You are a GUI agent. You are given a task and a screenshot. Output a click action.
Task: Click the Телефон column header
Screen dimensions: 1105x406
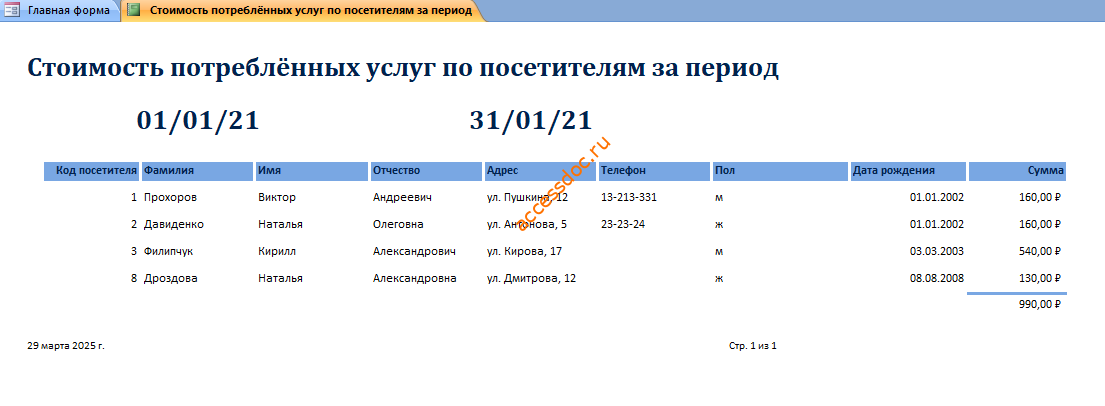tap(654, 171)
